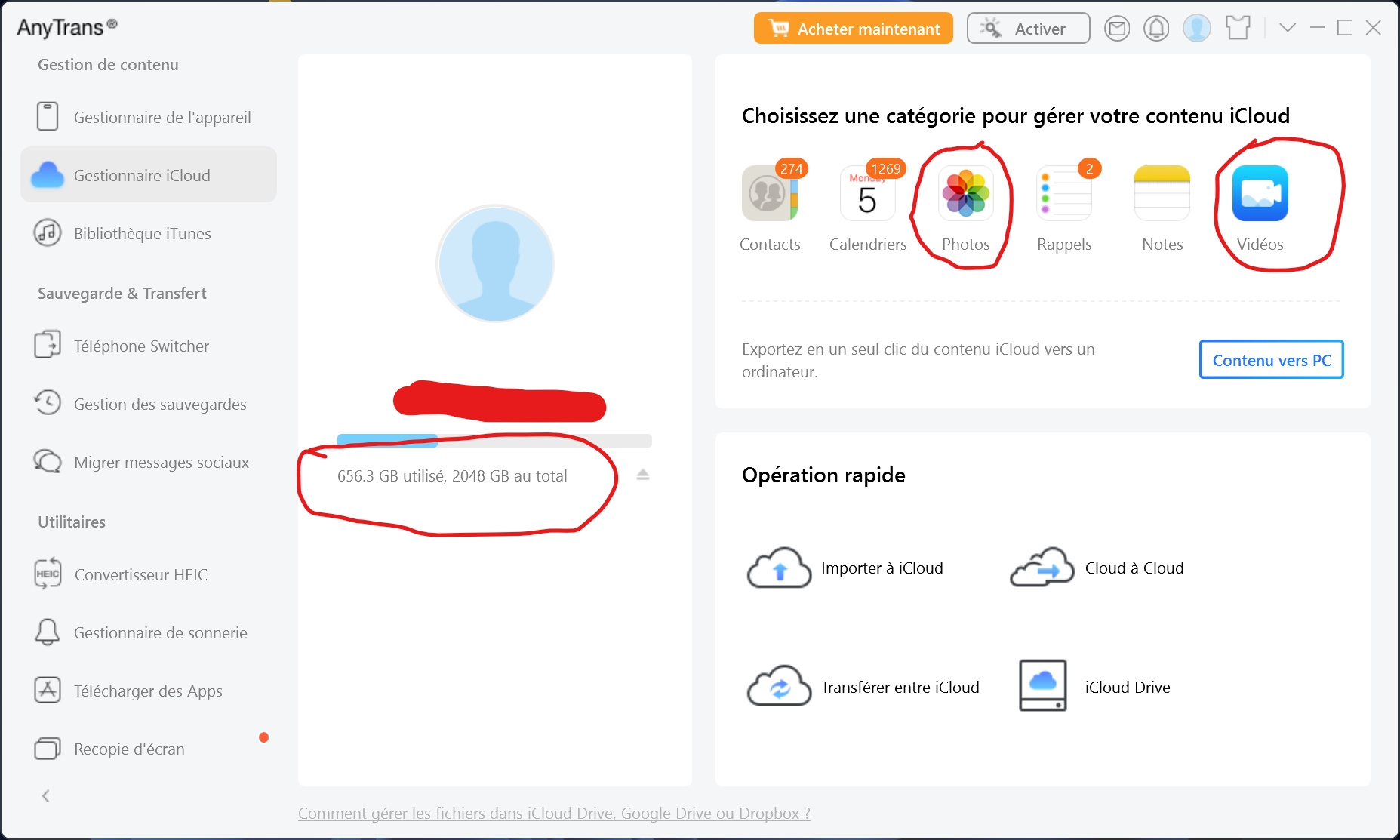The image size is (1400, 840).
Task: Open the Vidéos category icon
Action: coord(1260,193)
